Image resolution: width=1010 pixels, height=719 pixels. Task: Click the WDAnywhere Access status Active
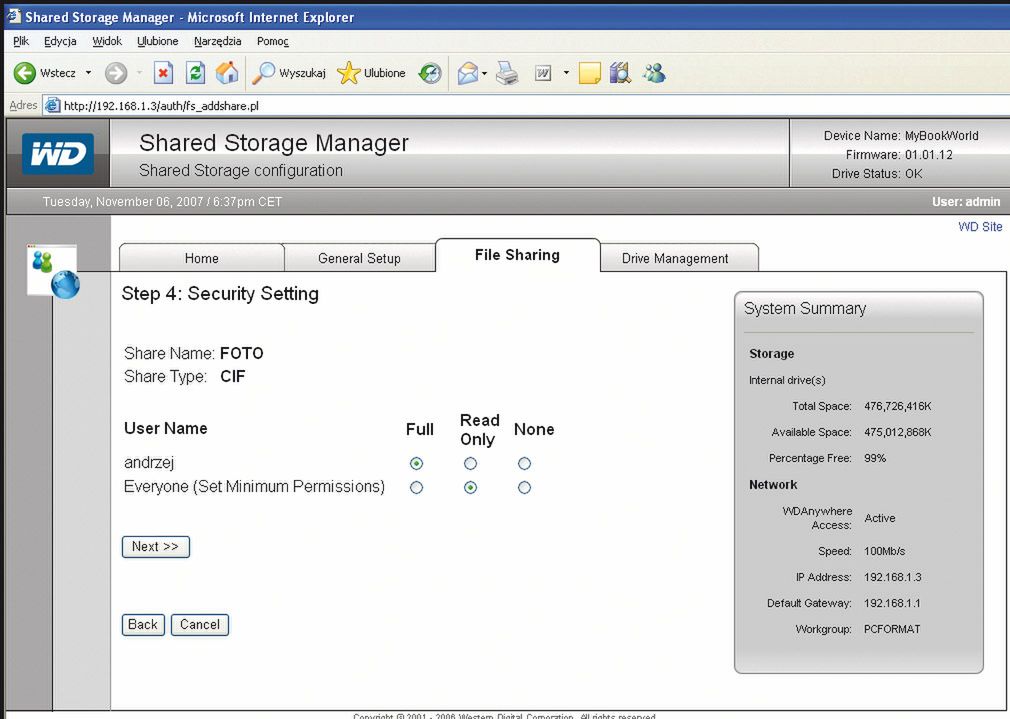pyautogui.click(x=880, y=518)
